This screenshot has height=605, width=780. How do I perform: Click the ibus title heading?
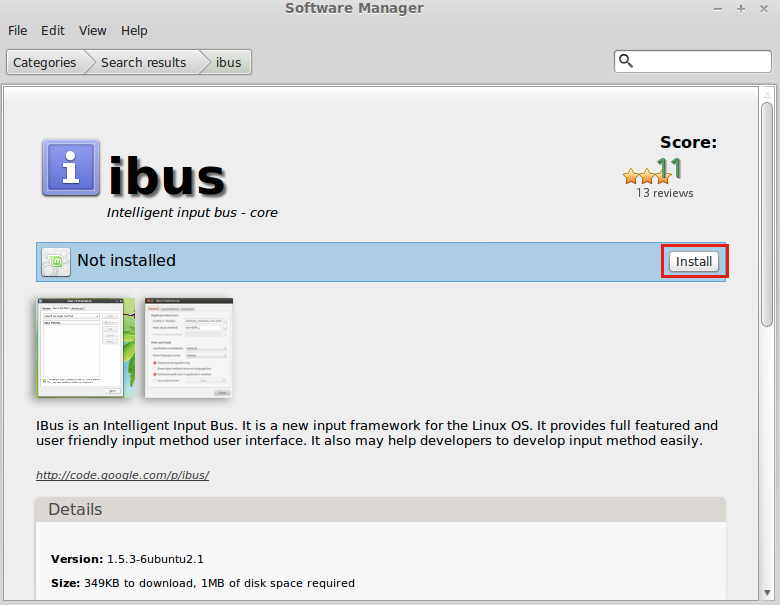point(167,176)
